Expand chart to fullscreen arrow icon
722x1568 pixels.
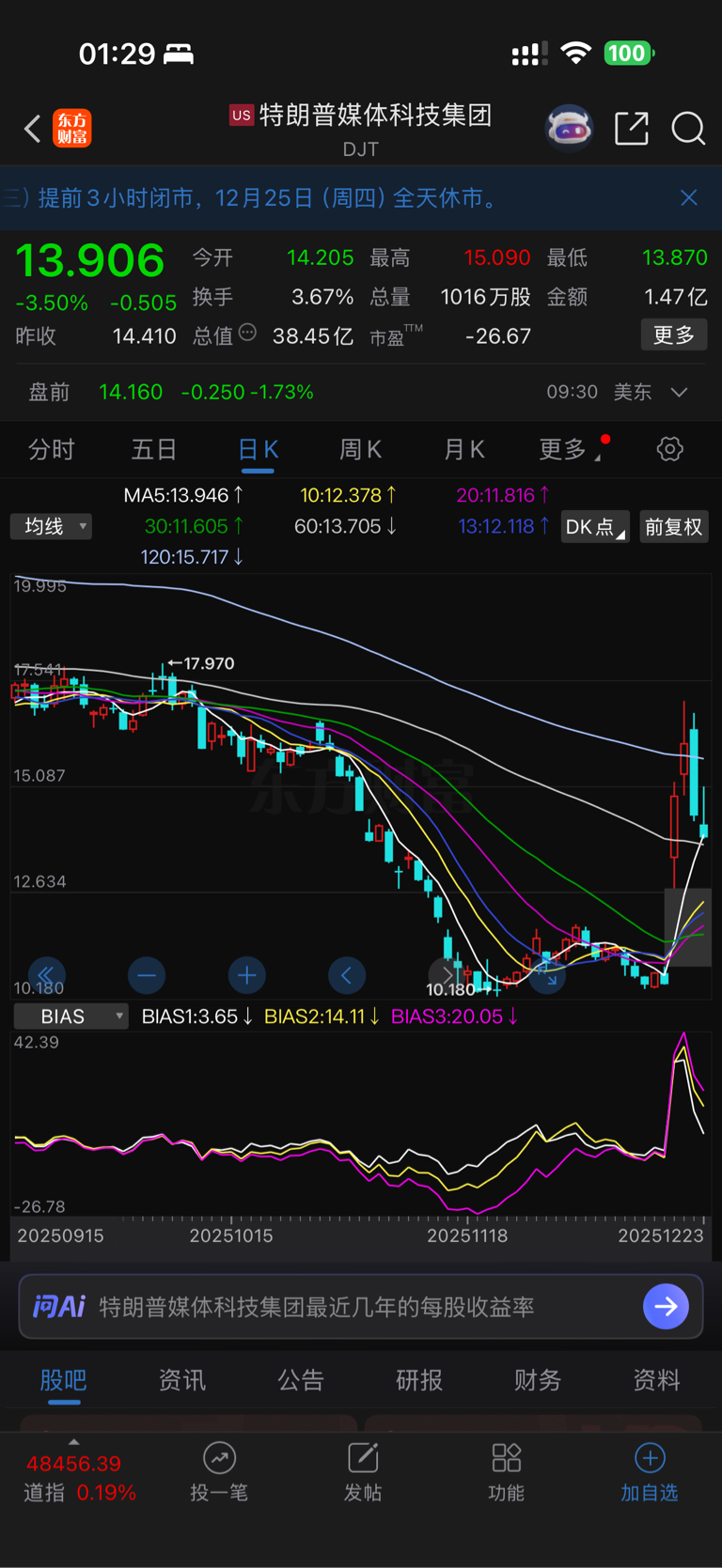coord(548,975)
